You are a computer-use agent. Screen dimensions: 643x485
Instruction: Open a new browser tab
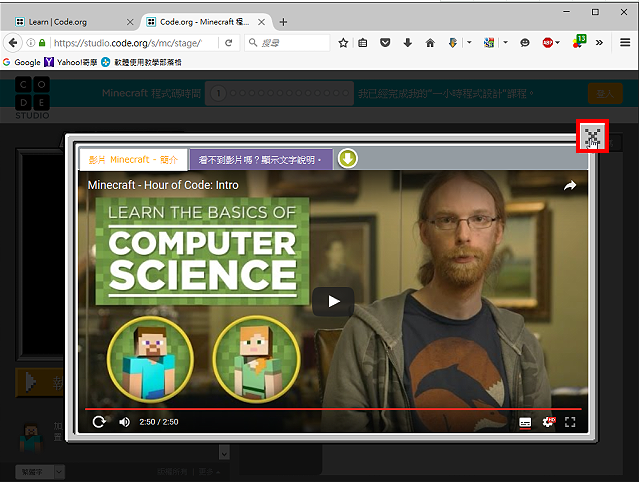pos(283,22)
